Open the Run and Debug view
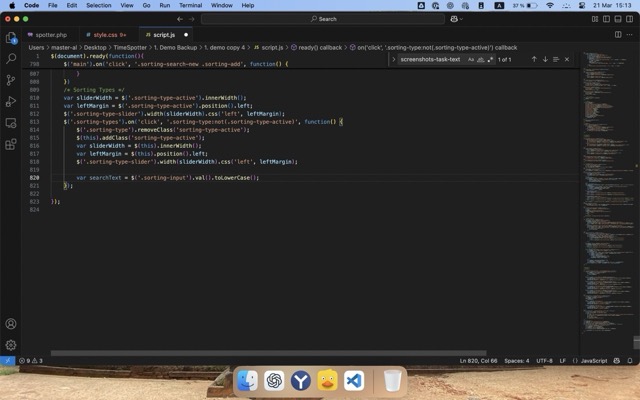Screen dimensions: 640x400 [11, 101]
